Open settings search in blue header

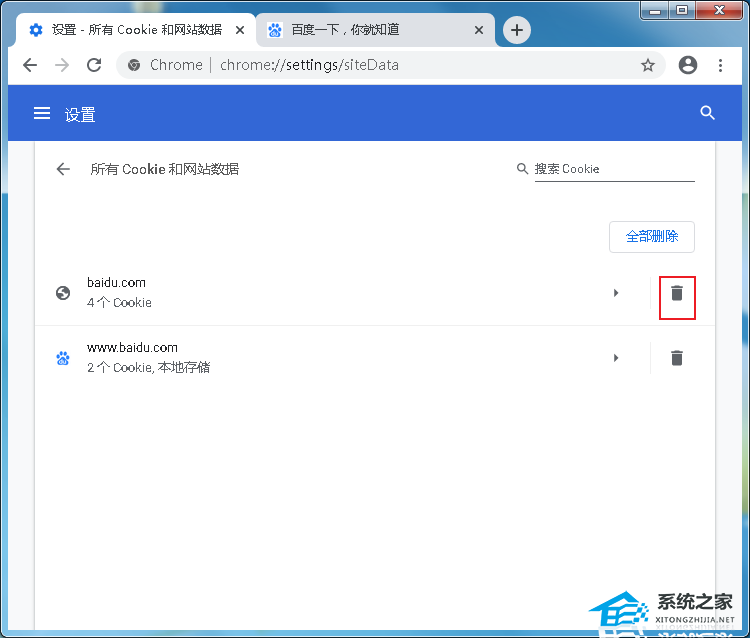(x=707, y=113)
